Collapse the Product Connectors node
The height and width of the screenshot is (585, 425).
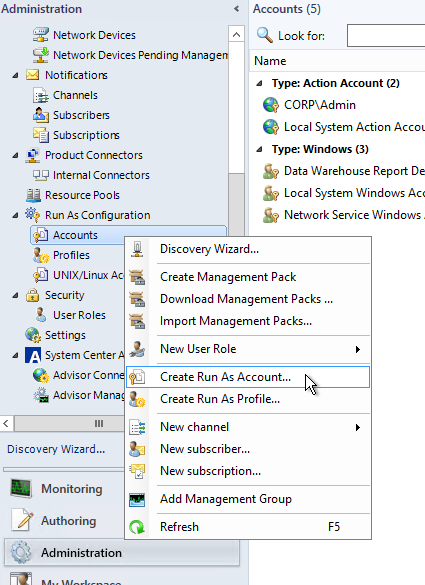click(x=15, y=155)
